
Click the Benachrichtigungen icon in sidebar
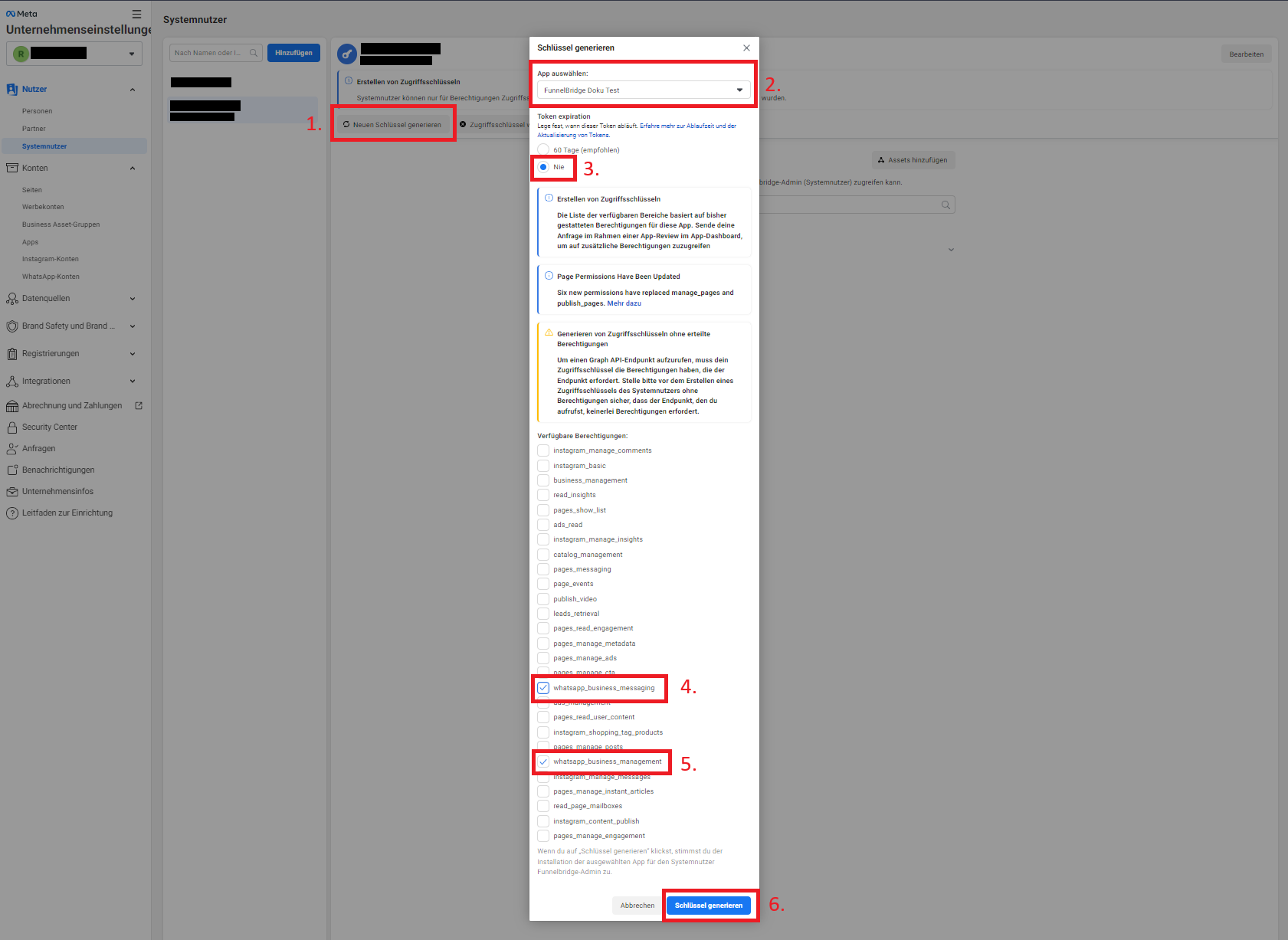(12, 470)
